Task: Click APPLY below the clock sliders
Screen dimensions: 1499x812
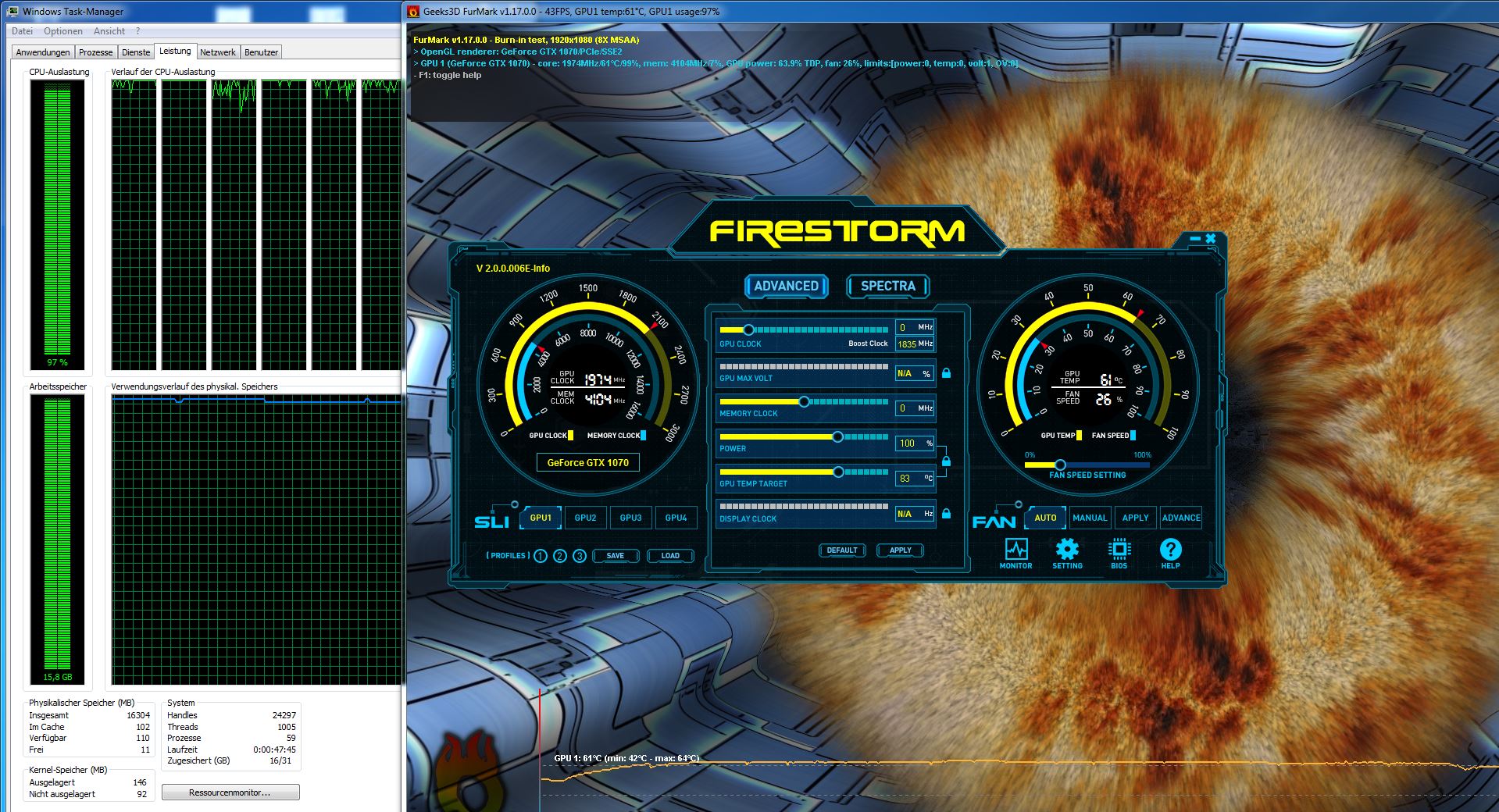Action: (901, 550)
